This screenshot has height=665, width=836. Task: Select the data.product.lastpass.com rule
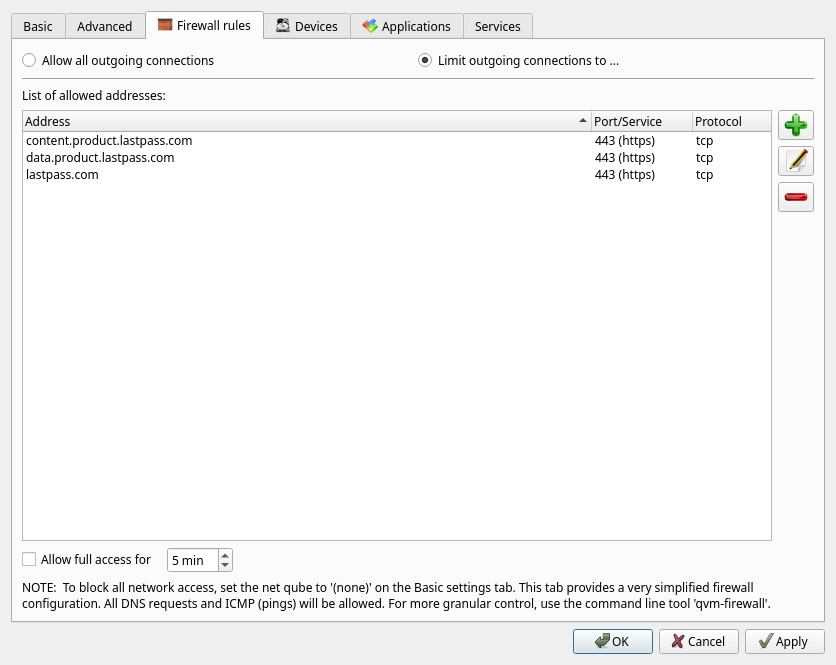point(397,158)
